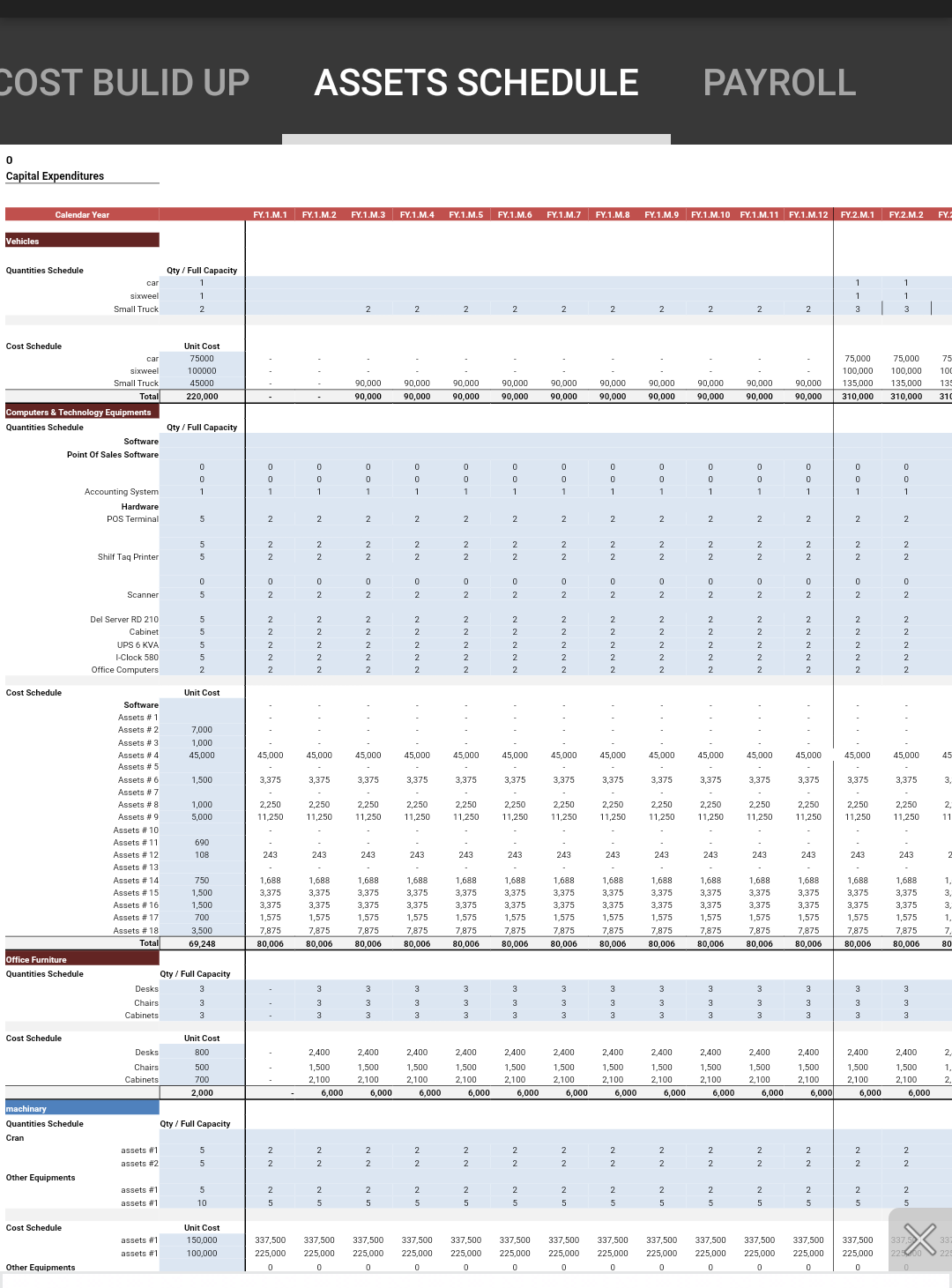Click the FY.1.M.12 column header
Screen dimensions: 952x1288
coord(808,215)
